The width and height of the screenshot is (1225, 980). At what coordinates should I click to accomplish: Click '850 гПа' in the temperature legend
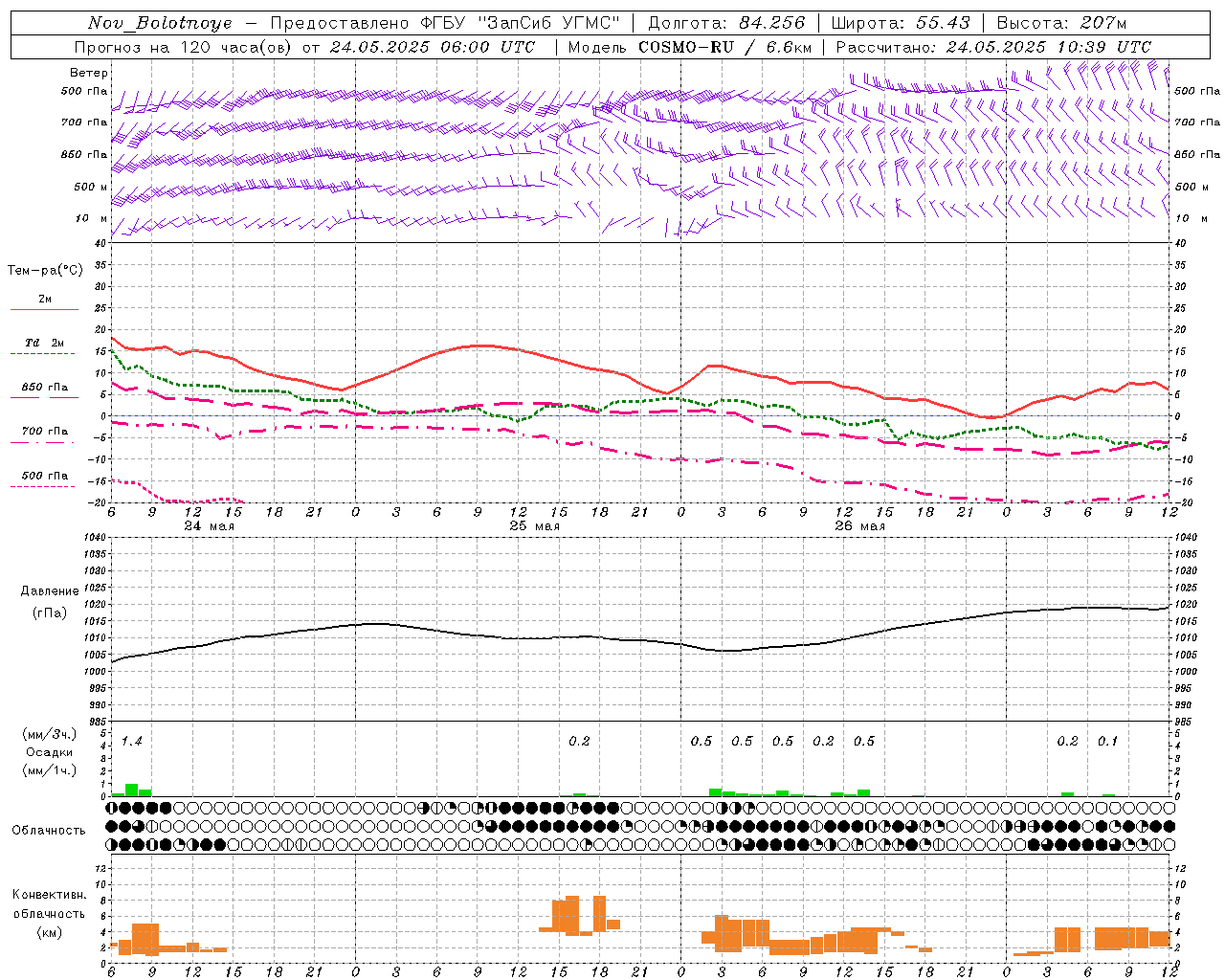pos(45,388)
